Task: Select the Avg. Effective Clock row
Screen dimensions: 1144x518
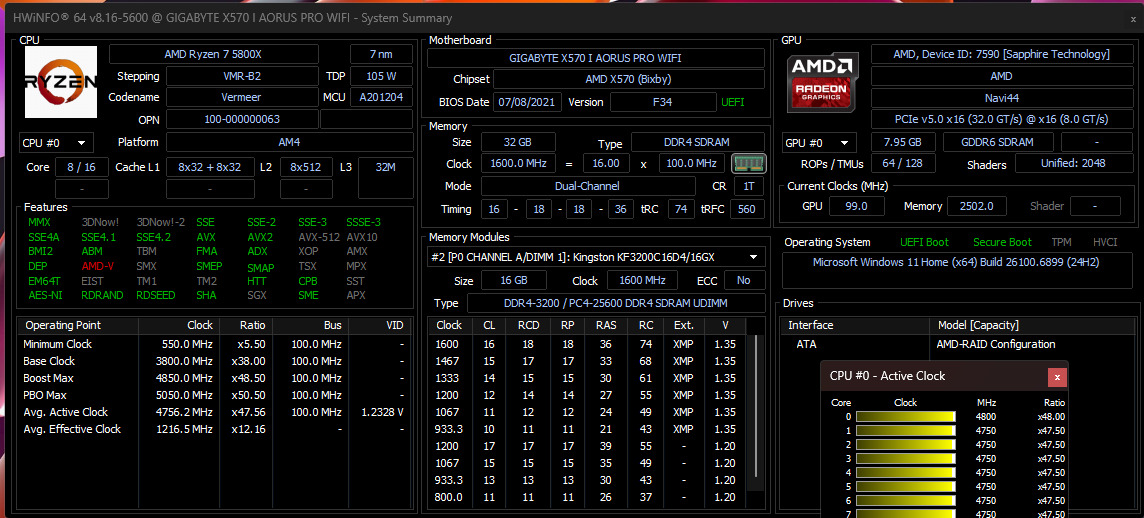Action: 214,429
